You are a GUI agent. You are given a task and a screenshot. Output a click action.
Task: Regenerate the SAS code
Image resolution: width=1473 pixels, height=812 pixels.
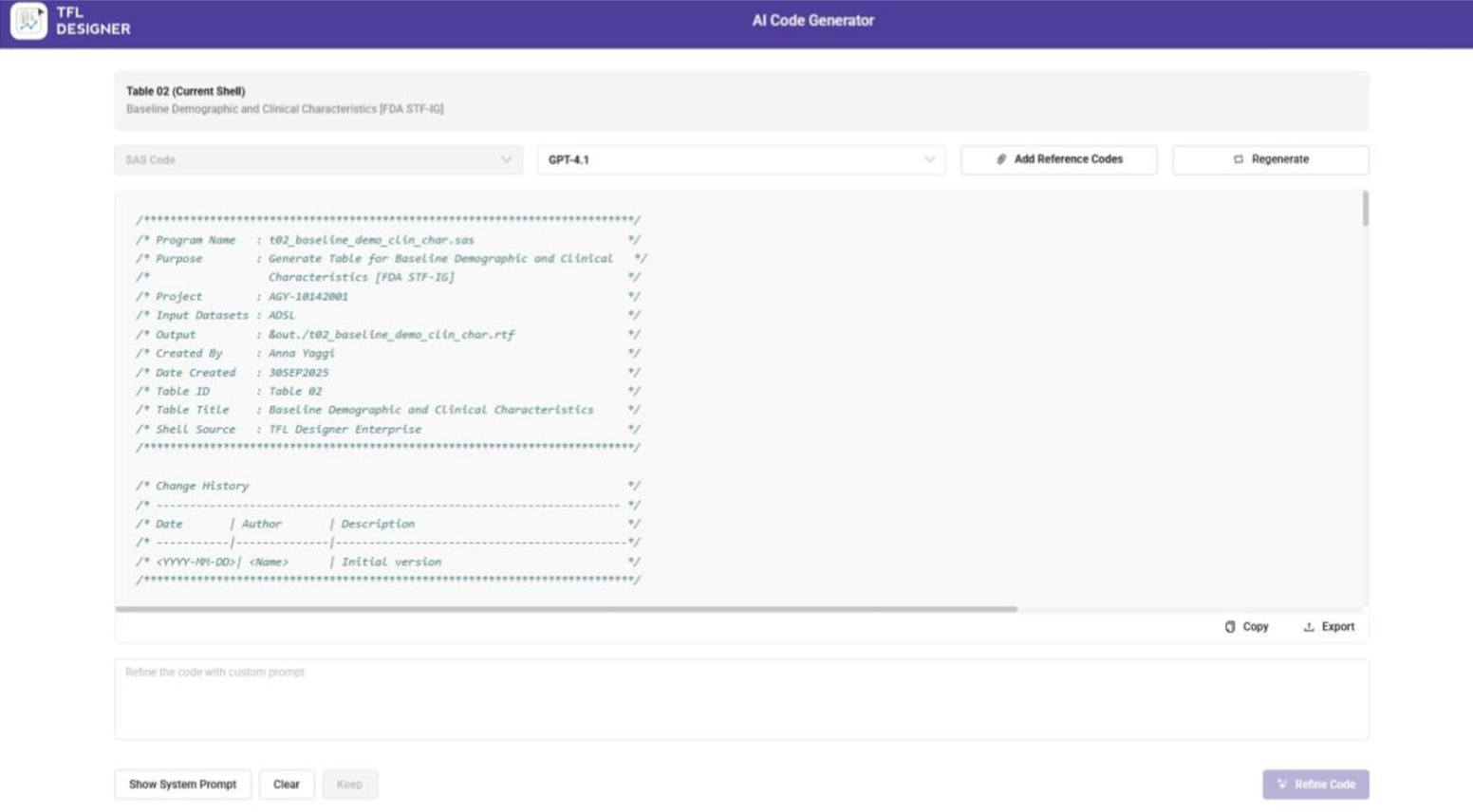pyautogui.click(x=1271, y=159)
